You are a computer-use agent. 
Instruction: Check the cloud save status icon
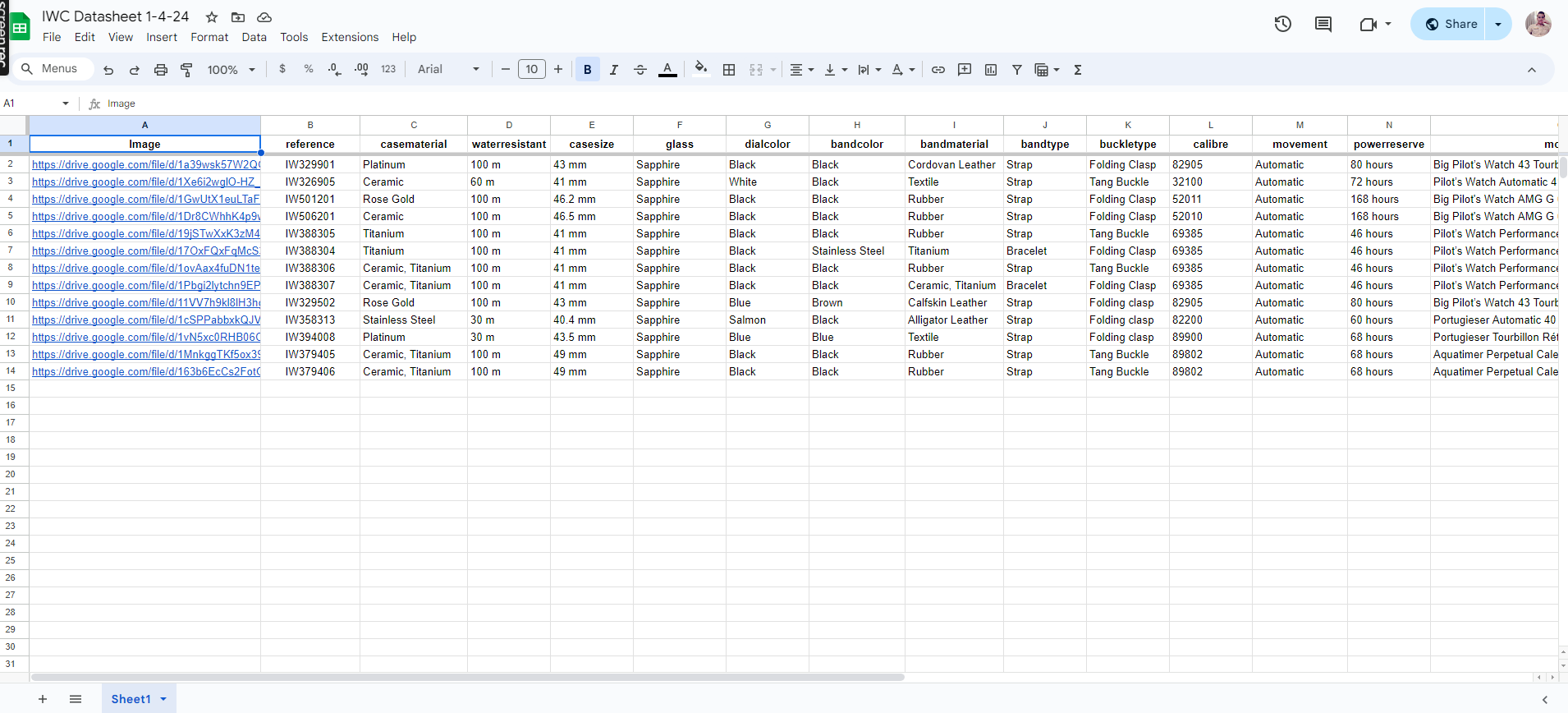pos(264,17)
